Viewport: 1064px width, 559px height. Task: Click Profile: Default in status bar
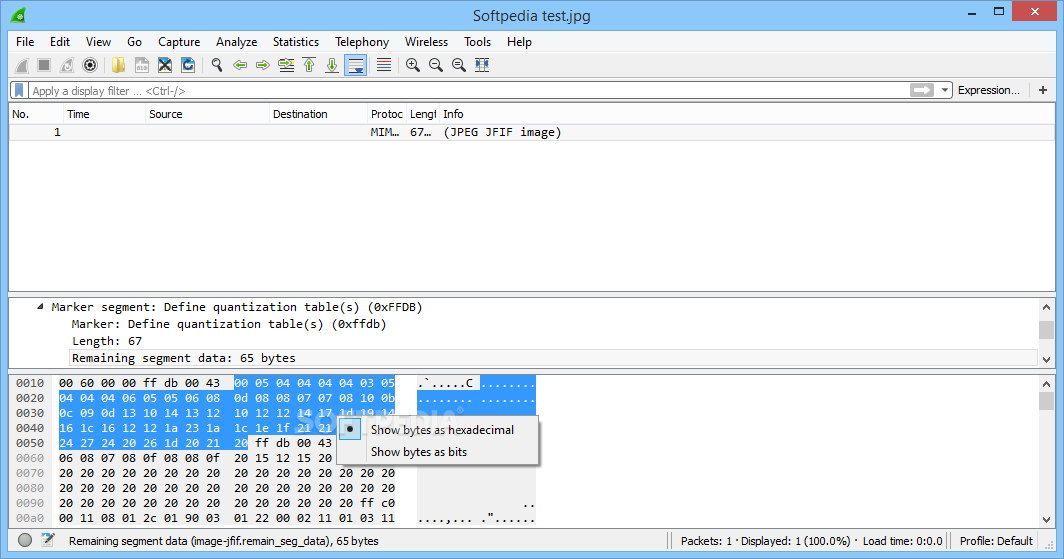pyautogui.click(x=996, y=541)
